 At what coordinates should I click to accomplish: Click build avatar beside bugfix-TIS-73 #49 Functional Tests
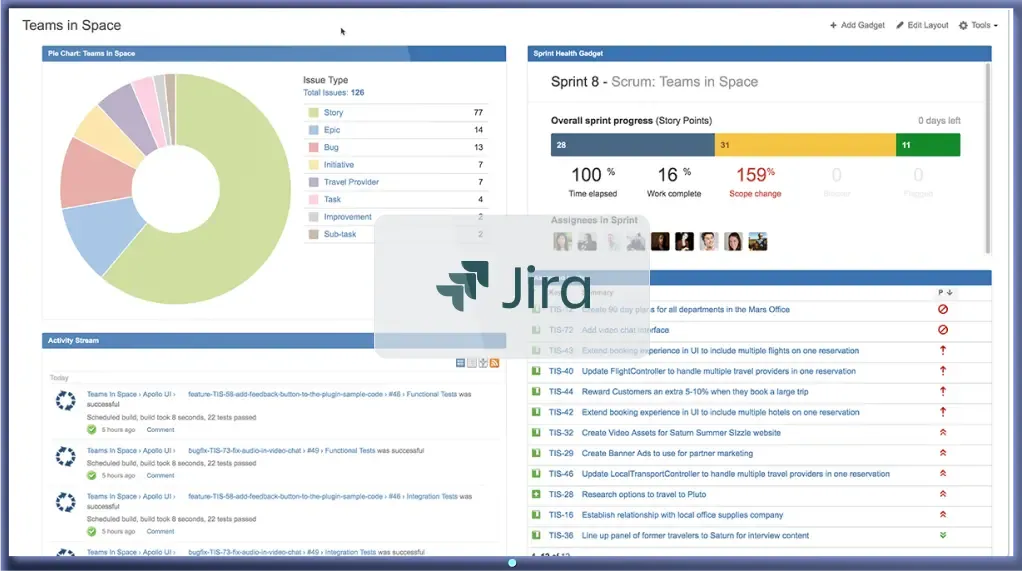point(65,456)
